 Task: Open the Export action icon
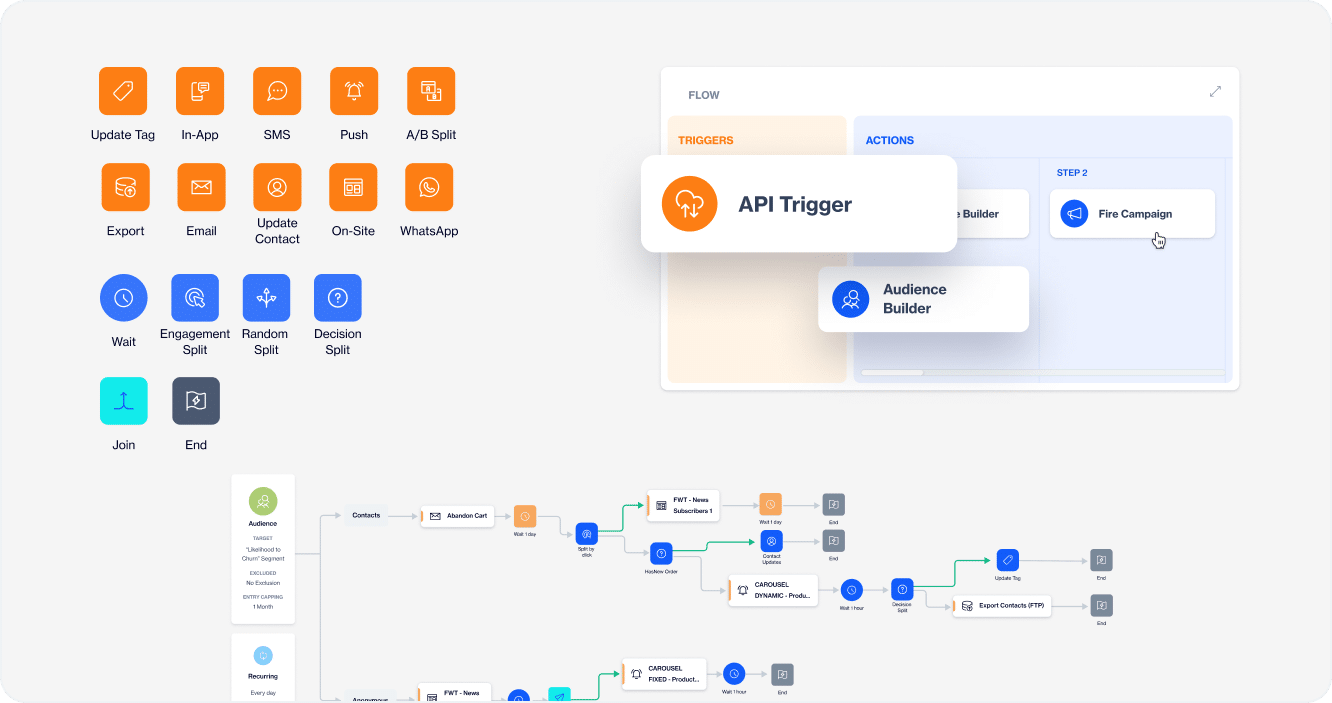pyautogui.click(x=125, y=187)
